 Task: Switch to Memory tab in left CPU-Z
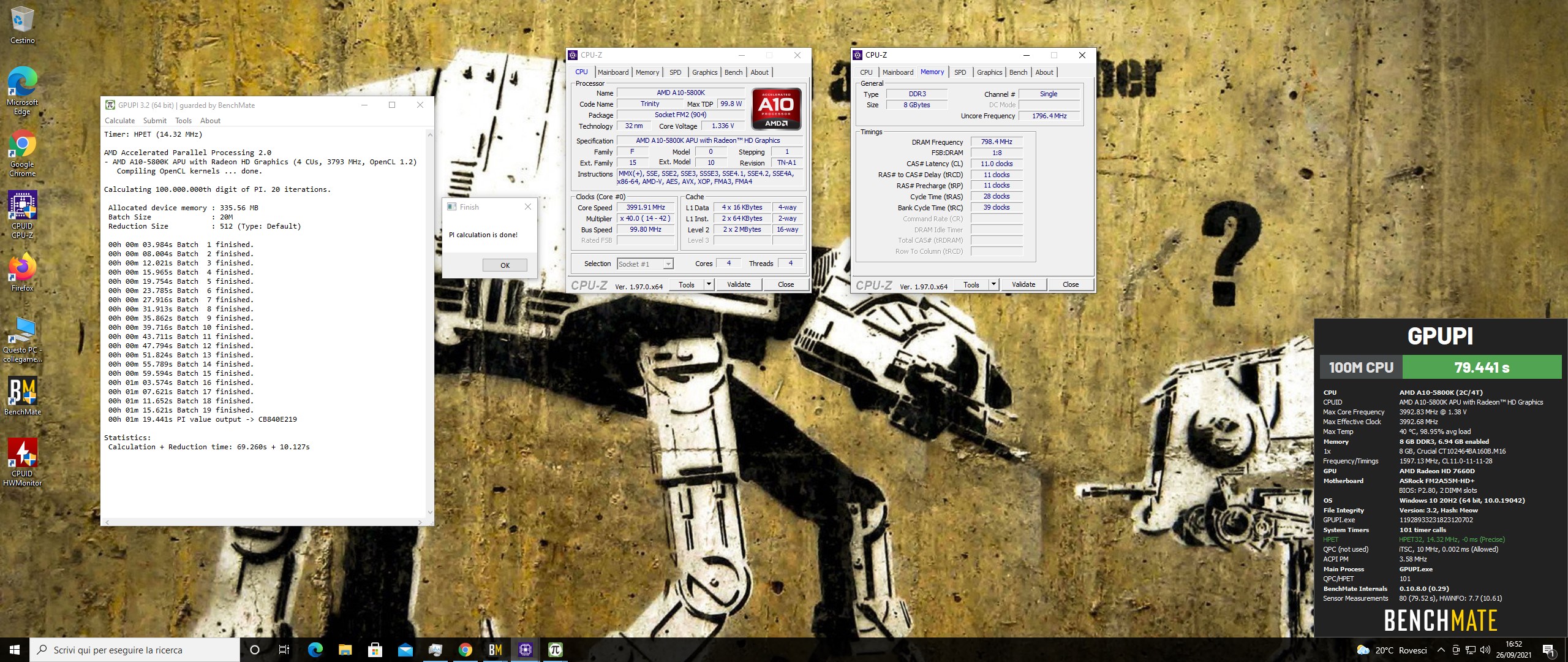coord(647,72)
